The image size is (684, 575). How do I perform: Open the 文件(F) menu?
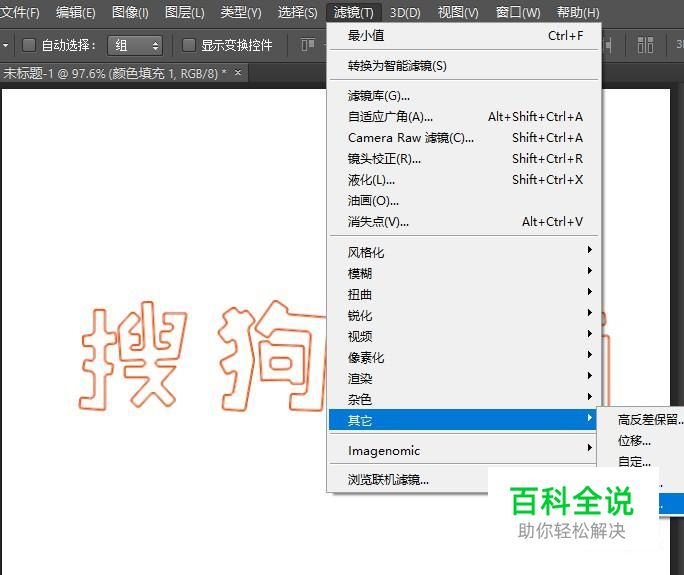tap(20, 12)
